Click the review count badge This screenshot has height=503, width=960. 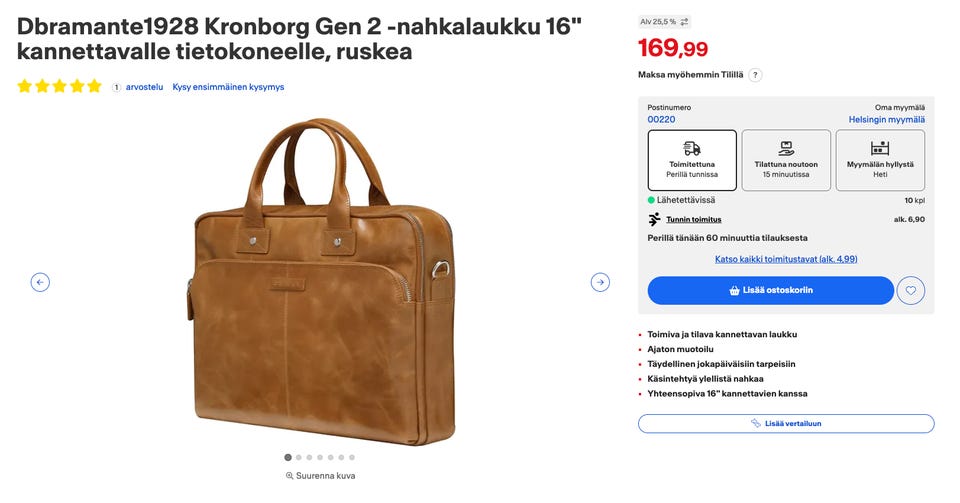coord(116,87)
